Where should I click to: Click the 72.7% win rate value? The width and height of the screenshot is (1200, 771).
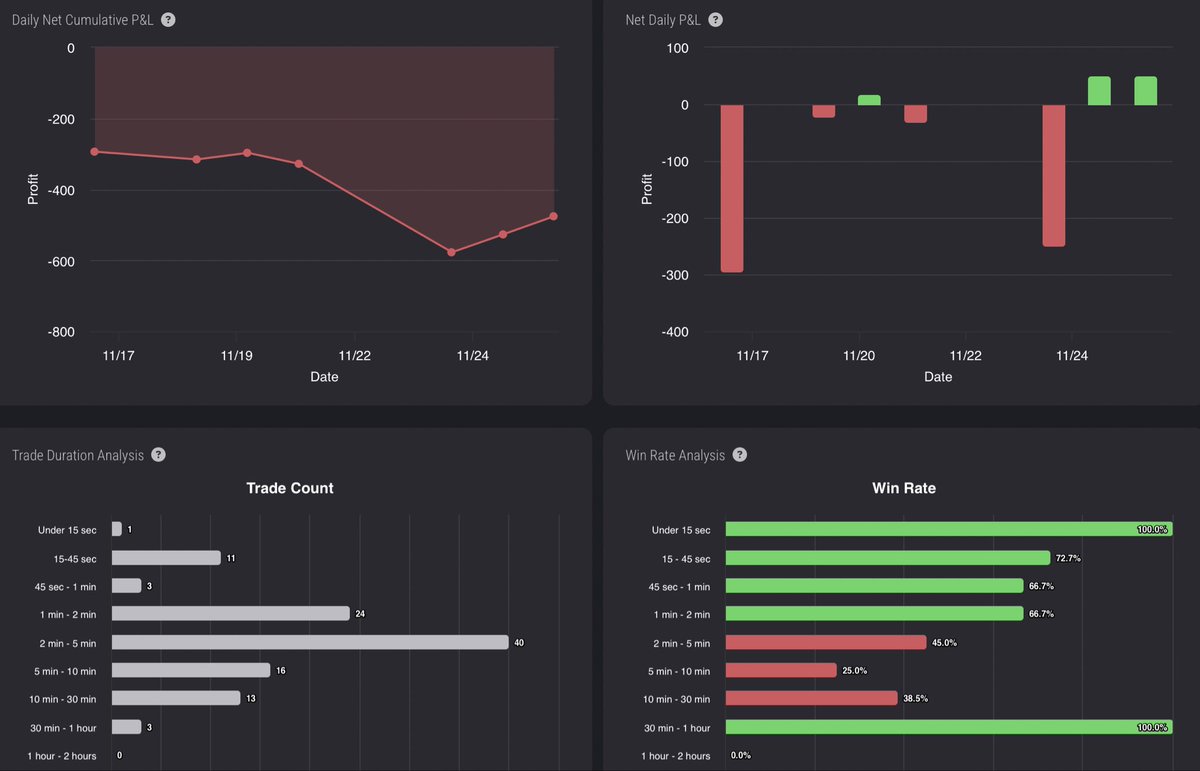[x=1068, y=558]
